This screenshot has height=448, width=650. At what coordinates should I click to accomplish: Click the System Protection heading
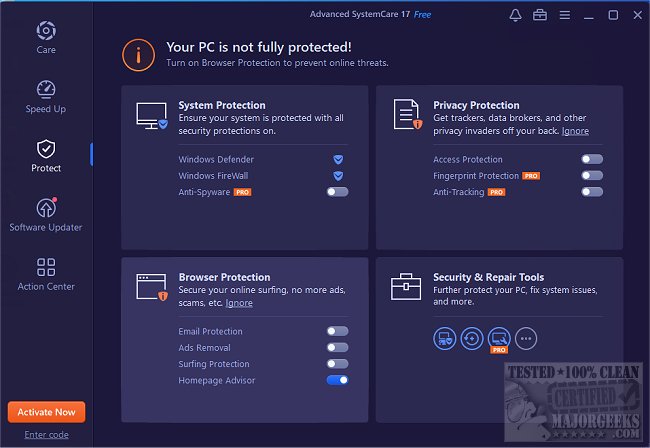[222, 105]
